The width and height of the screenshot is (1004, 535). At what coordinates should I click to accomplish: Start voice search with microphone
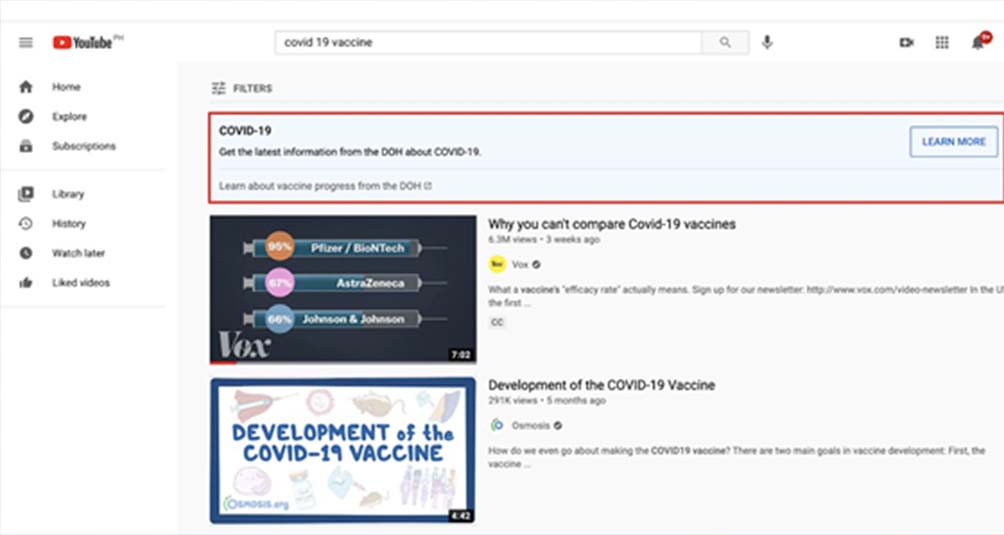coord(767,42)
